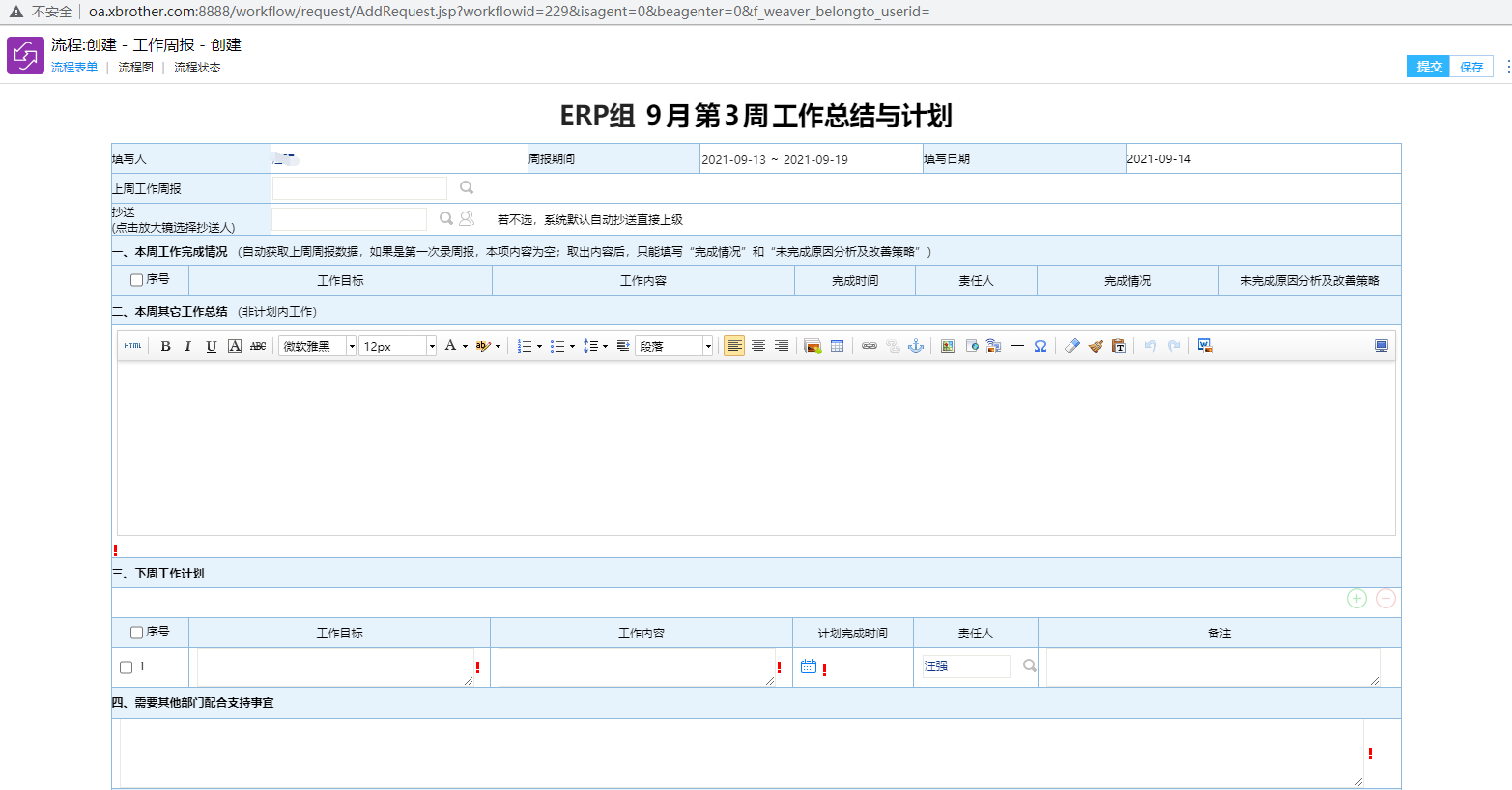
Task: Switch editor to HTML source mode
Action: [133, 346]
